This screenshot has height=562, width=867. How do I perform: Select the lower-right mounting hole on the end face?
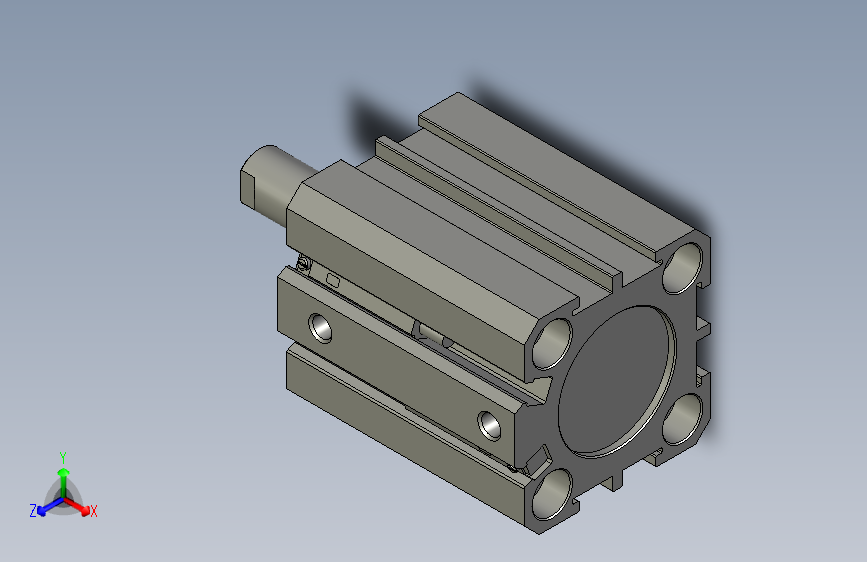[682, 419]
